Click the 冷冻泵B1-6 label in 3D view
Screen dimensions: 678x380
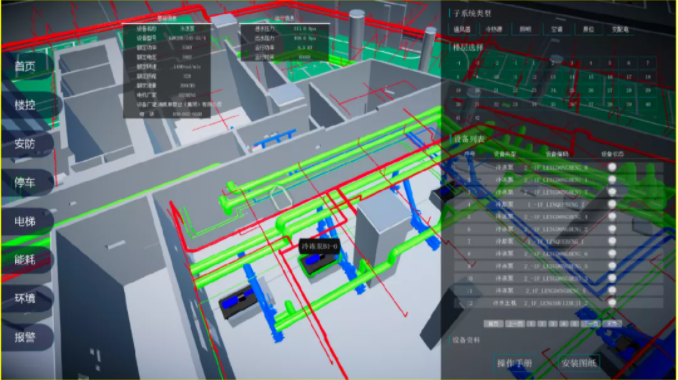pos(320,246)
